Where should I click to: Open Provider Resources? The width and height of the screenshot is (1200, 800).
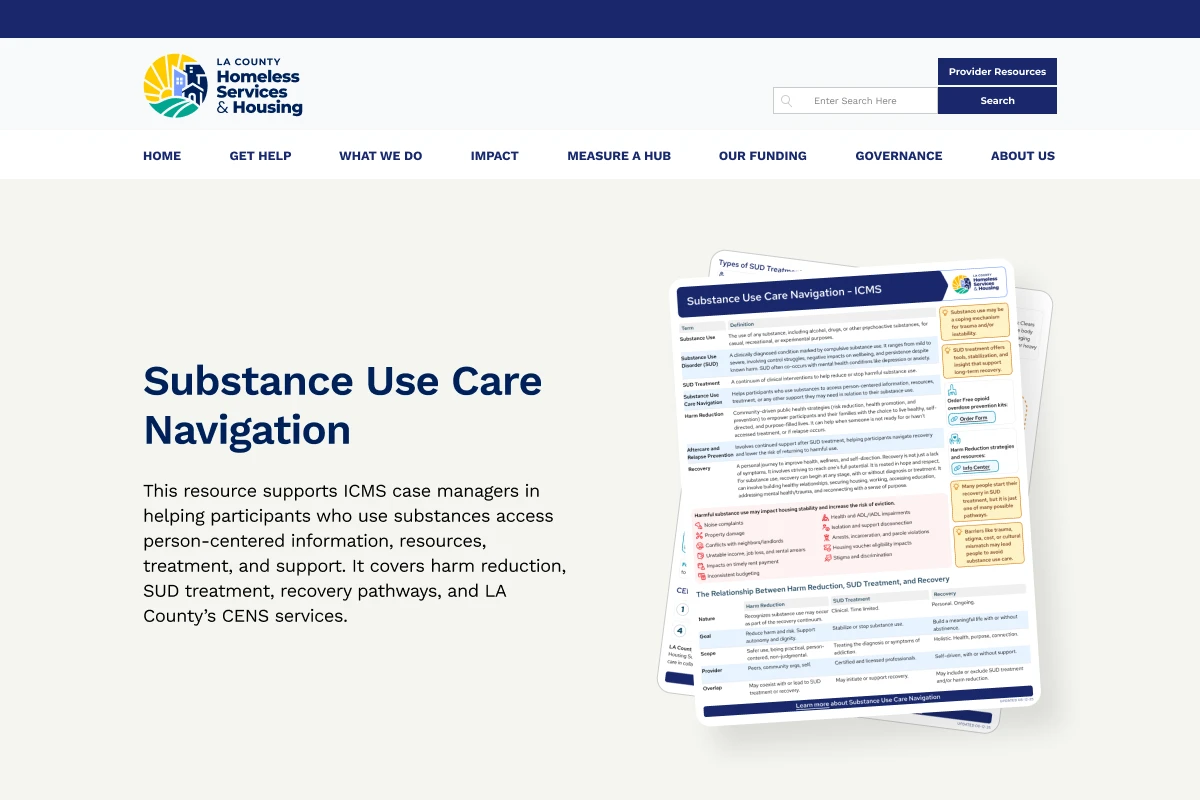point(997,72)
